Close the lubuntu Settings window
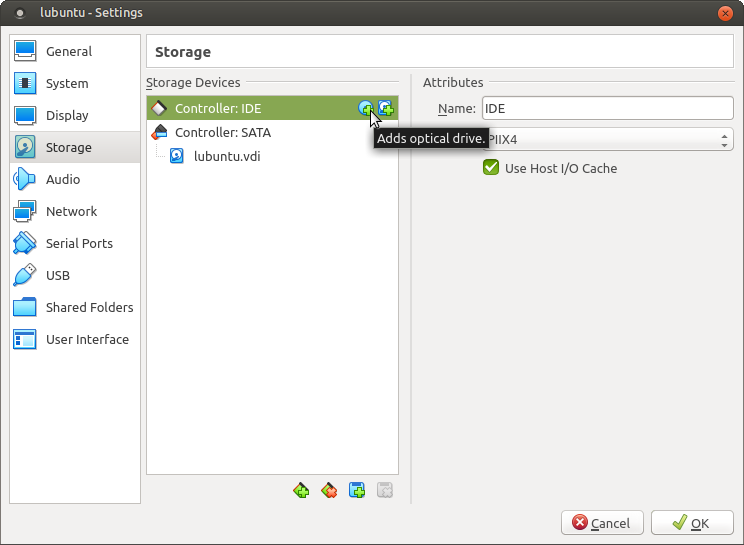The width and height of the screenshot is (744, 545). tap(725, 13)
